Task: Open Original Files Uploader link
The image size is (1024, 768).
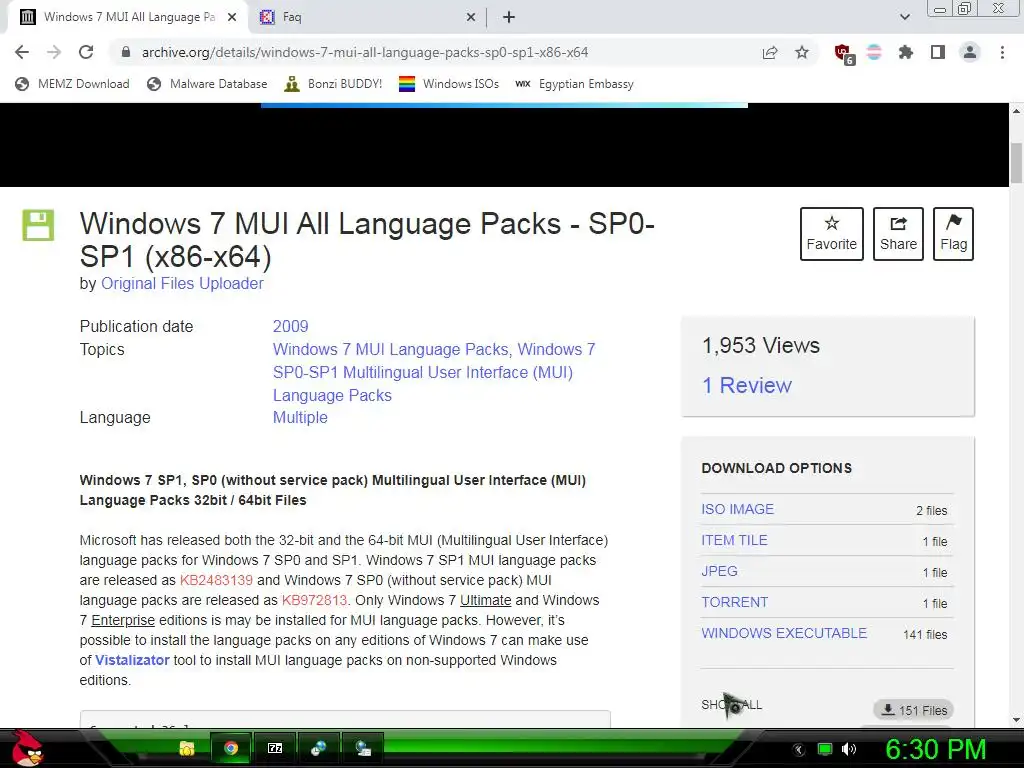Action: (182, 283)
